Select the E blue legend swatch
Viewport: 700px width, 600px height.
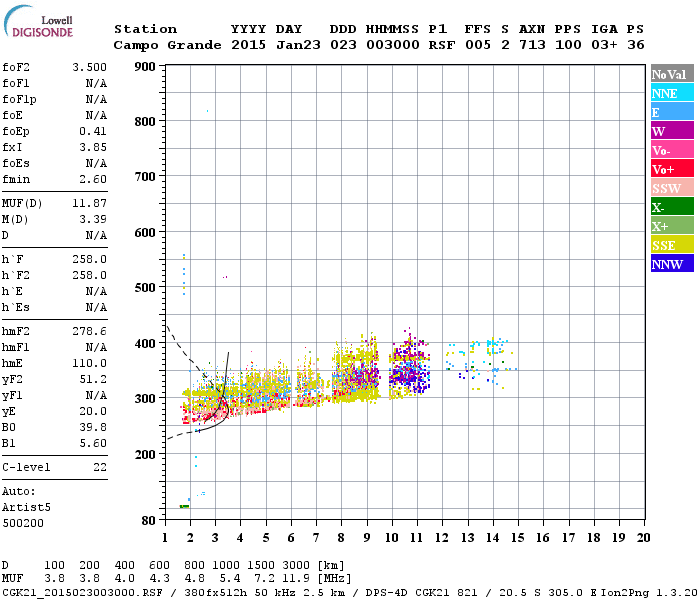click(672, 112)
